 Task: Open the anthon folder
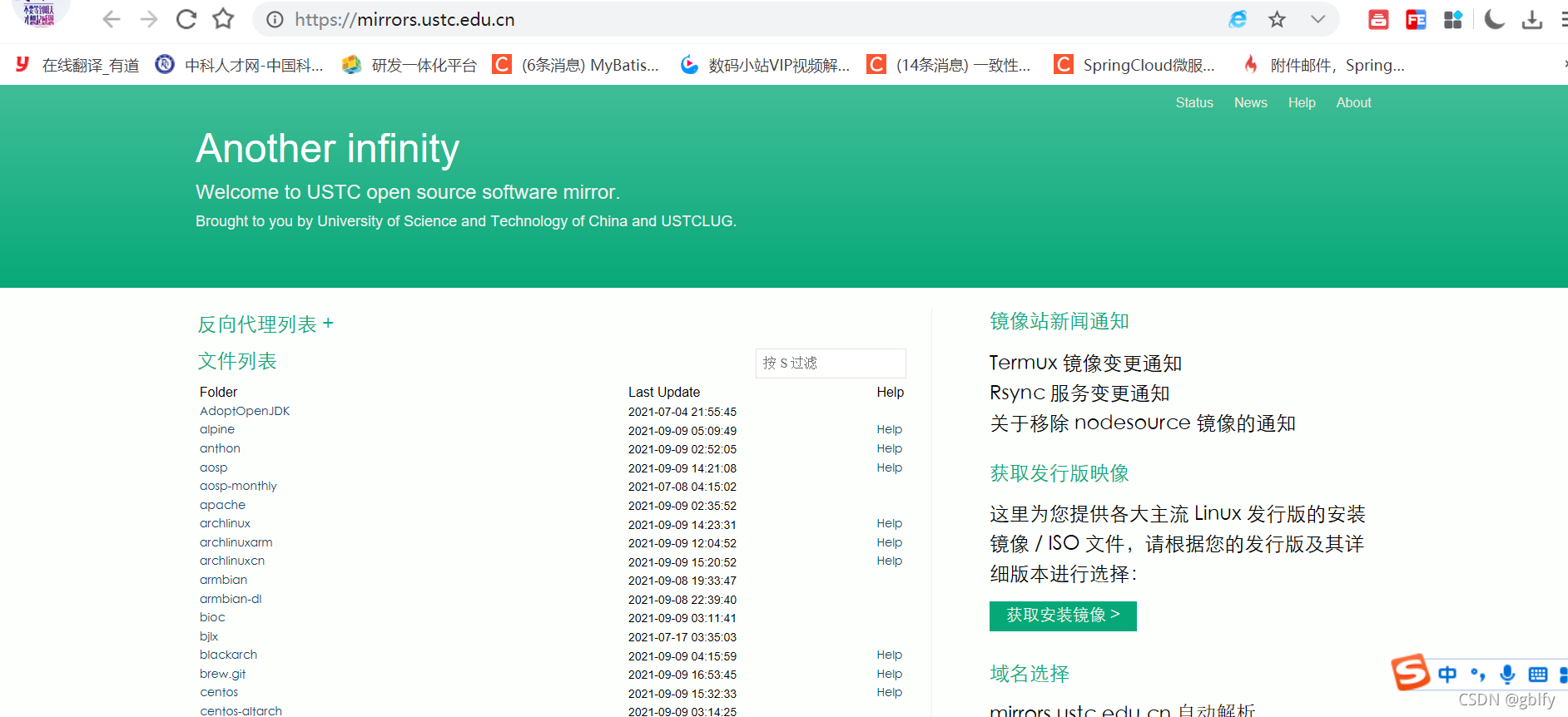click(x=220, y=448)
